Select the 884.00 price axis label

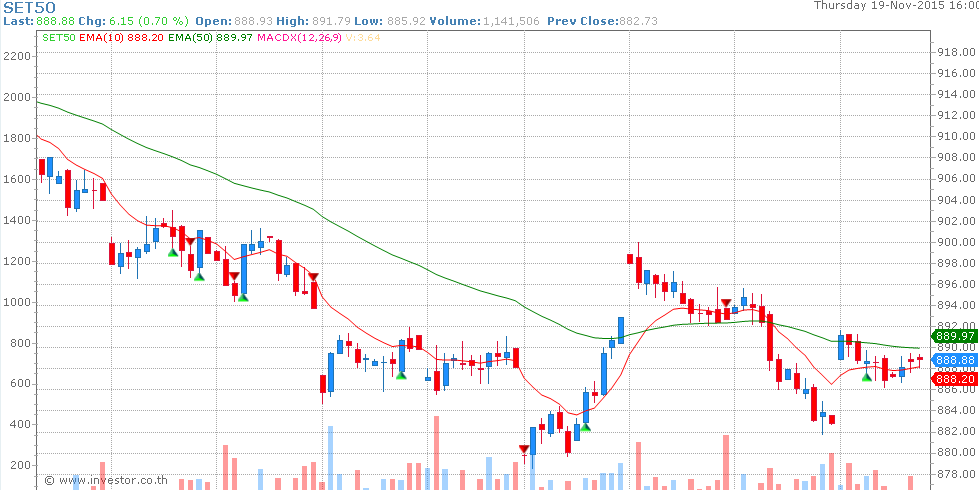(x=957, y=411)
